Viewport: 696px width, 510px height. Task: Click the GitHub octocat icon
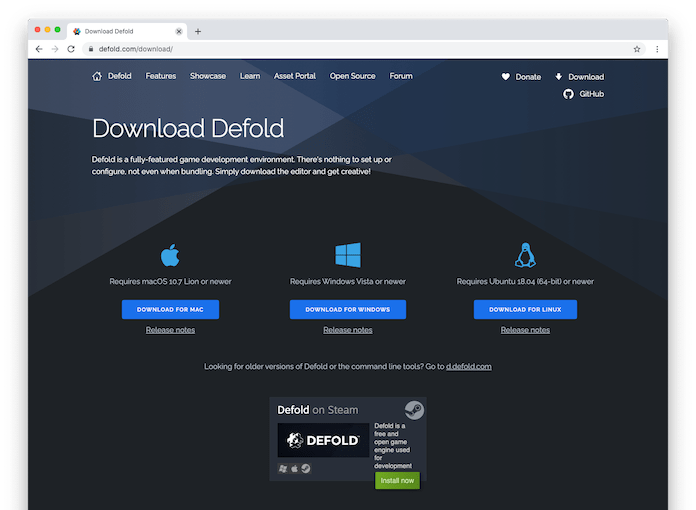[x=568, y=94]
